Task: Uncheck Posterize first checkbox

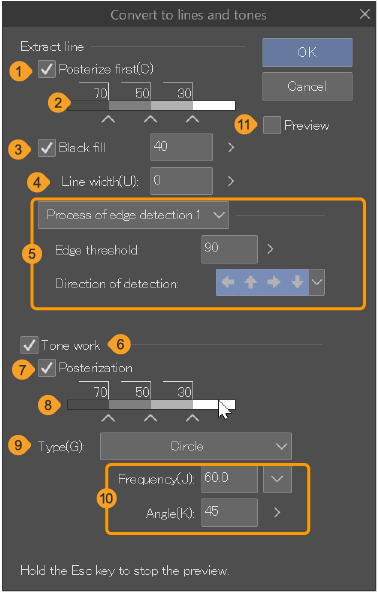Action: pos(47,69)
